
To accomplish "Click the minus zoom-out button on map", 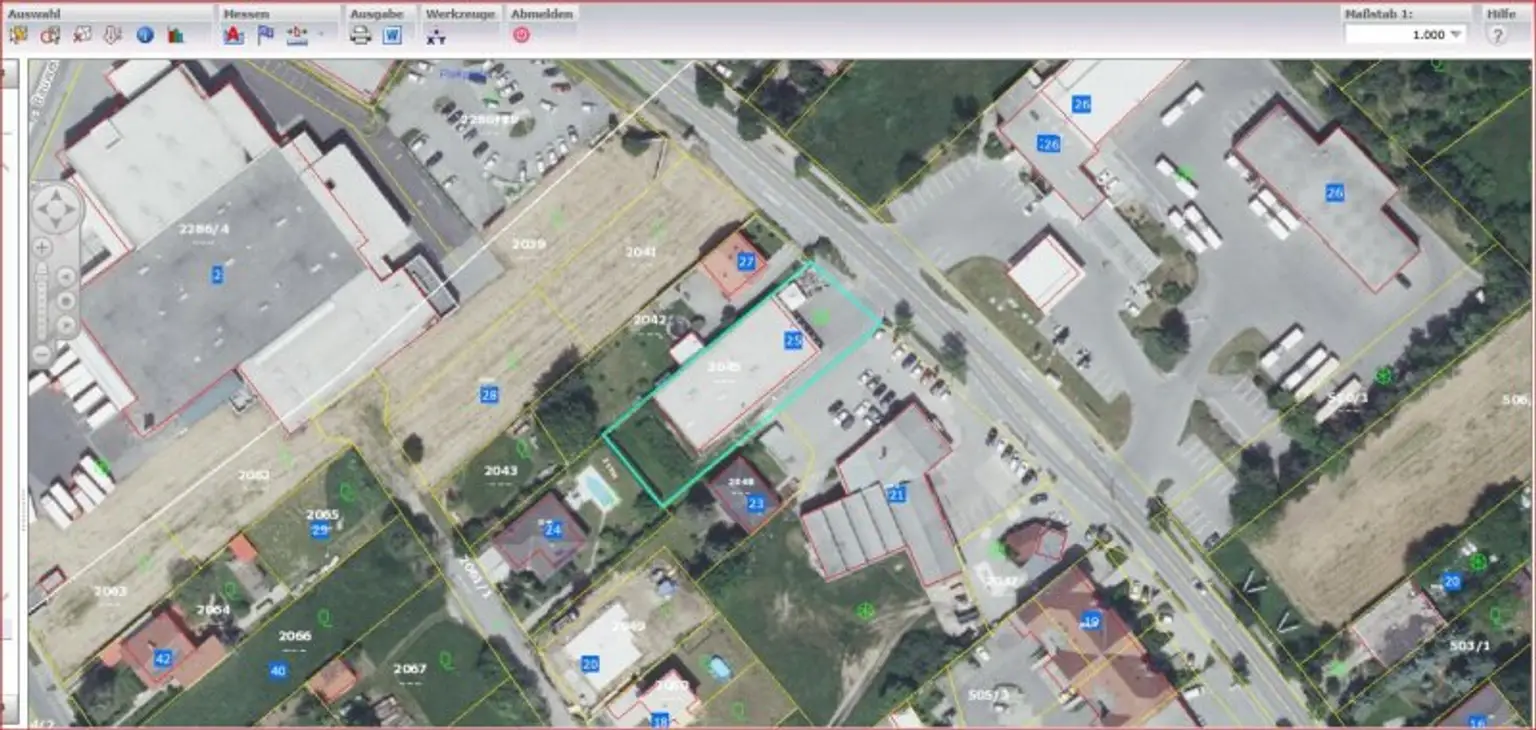I will [42, 353].
